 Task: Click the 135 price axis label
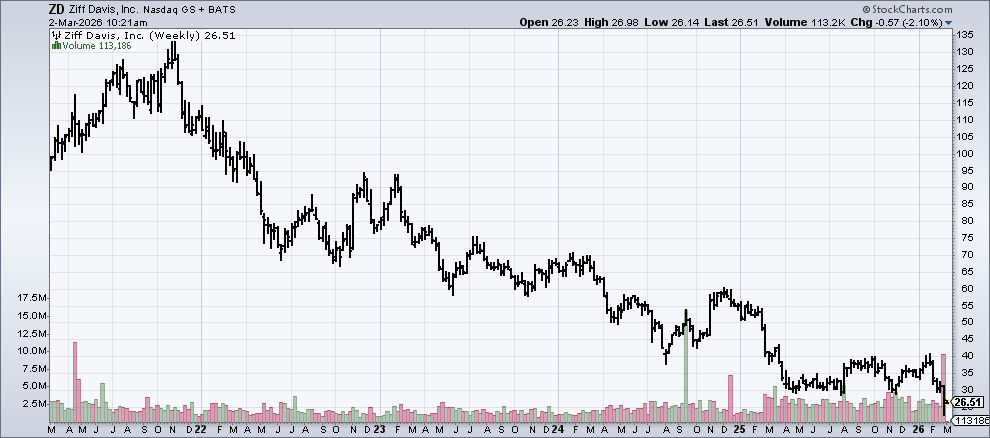[x=964, y=34]
